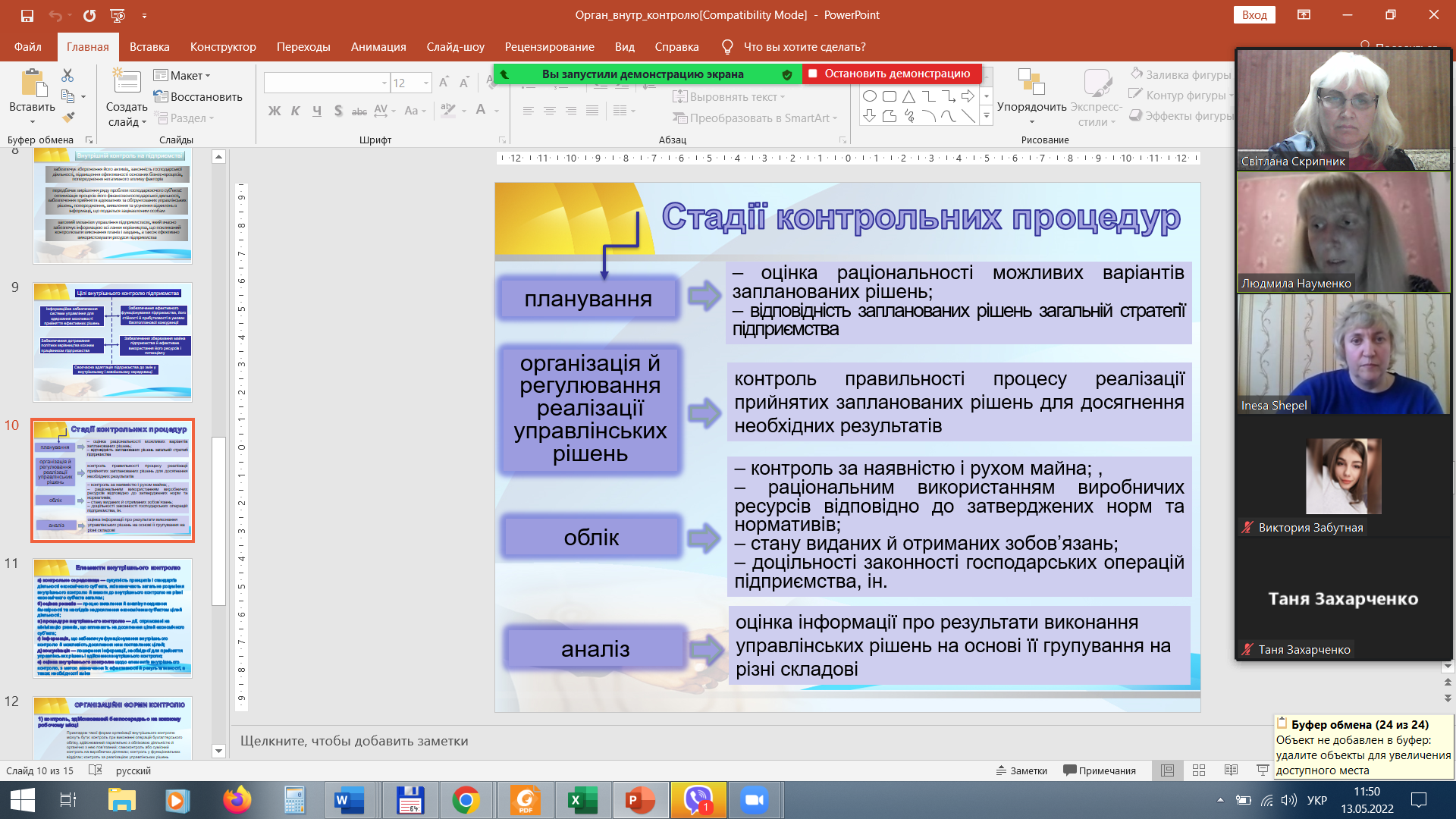
Task: Toggle Bold (Ж) formatting
Action: [x=275, y=111]
